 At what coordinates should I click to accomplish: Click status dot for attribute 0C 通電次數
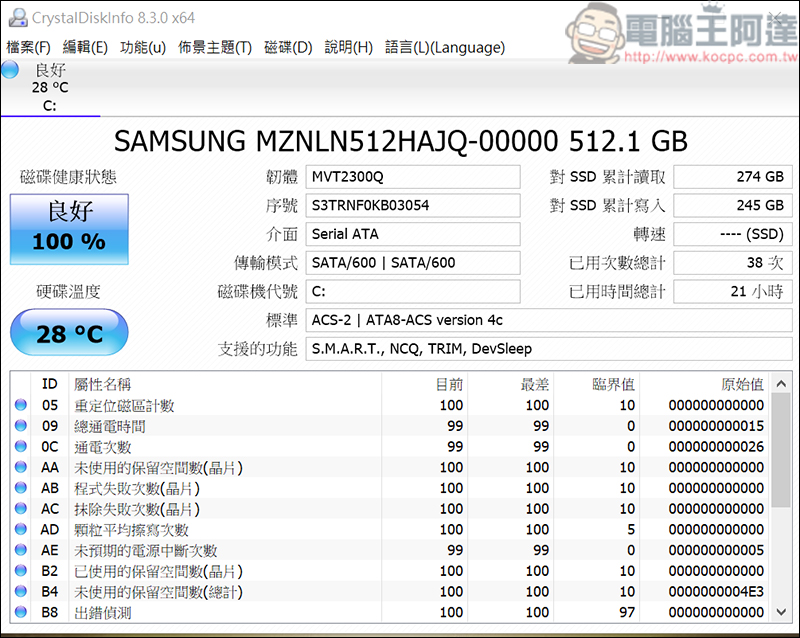[x=21, y=447]
